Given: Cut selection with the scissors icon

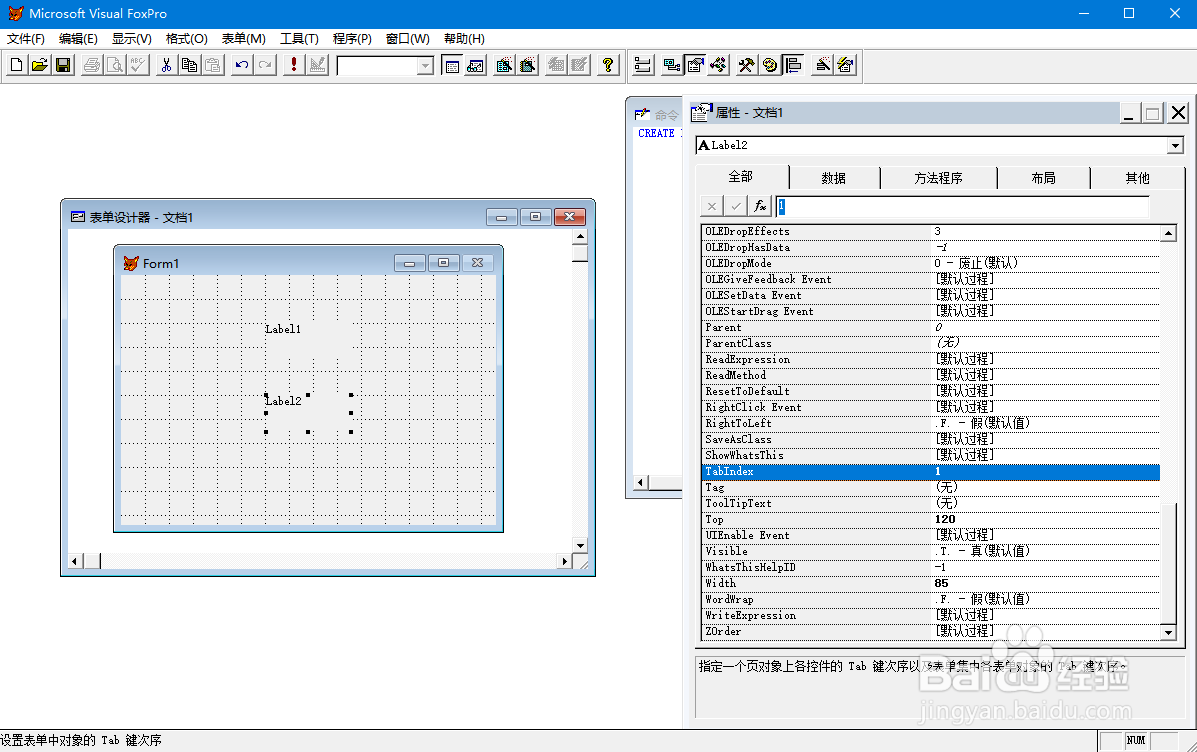Looking at the screenshot, I should click(166, 65).
